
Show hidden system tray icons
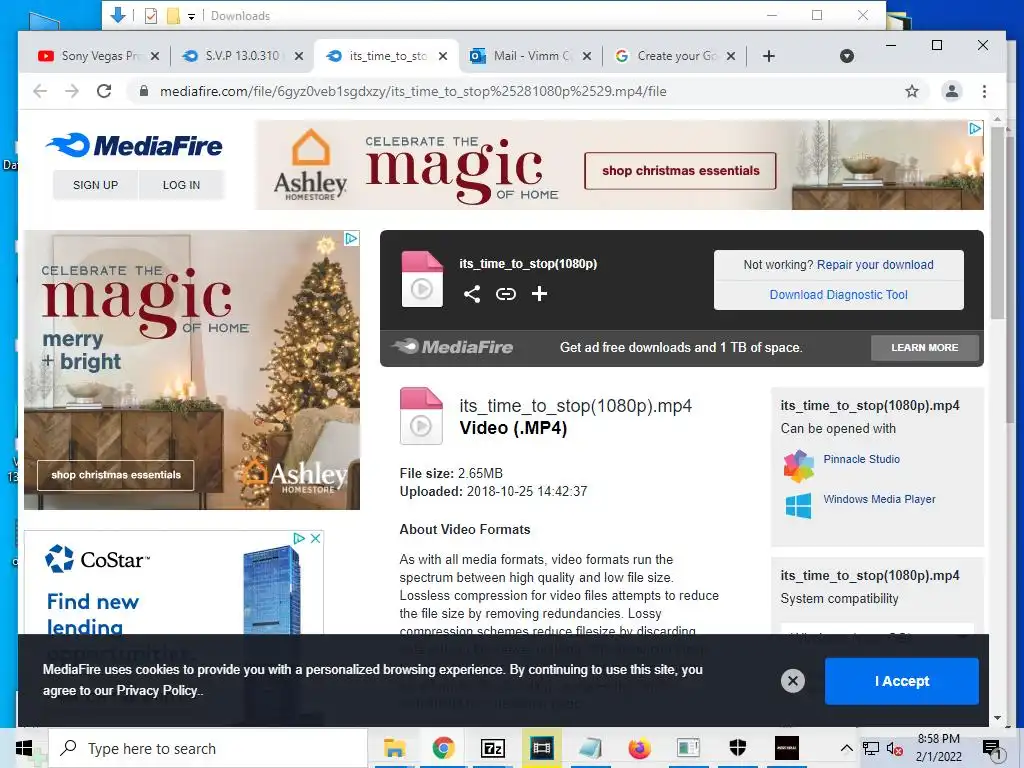(x=846, y=748)
